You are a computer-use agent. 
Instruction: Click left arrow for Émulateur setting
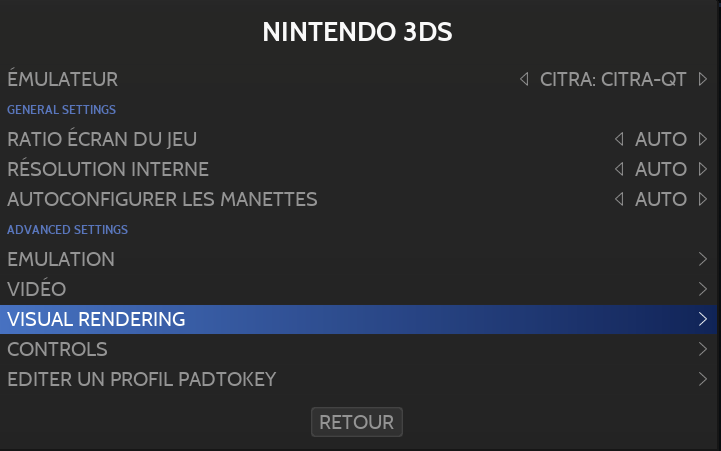[x=525, y=79]
